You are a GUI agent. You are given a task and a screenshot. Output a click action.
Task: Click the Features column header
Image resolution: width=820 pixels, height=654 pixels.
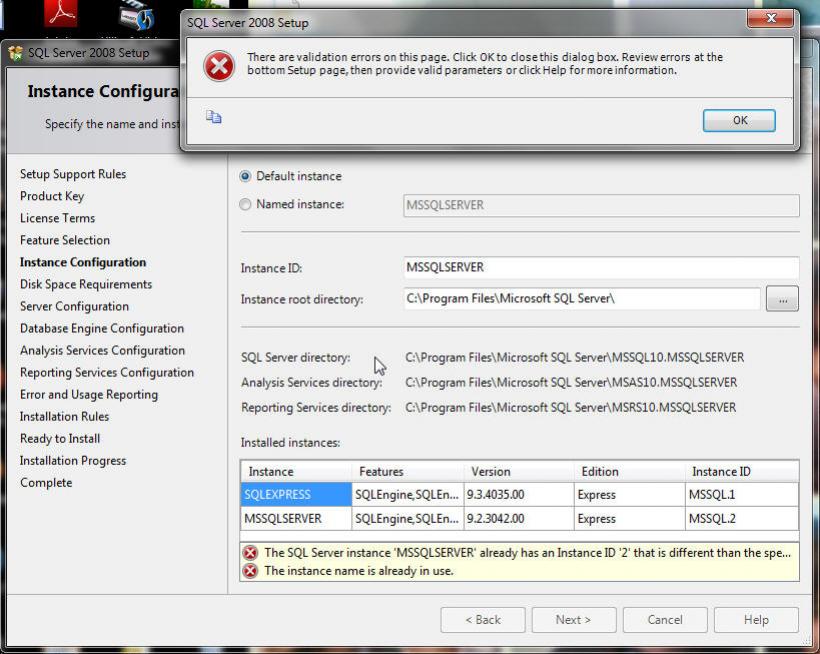point(408,472)
